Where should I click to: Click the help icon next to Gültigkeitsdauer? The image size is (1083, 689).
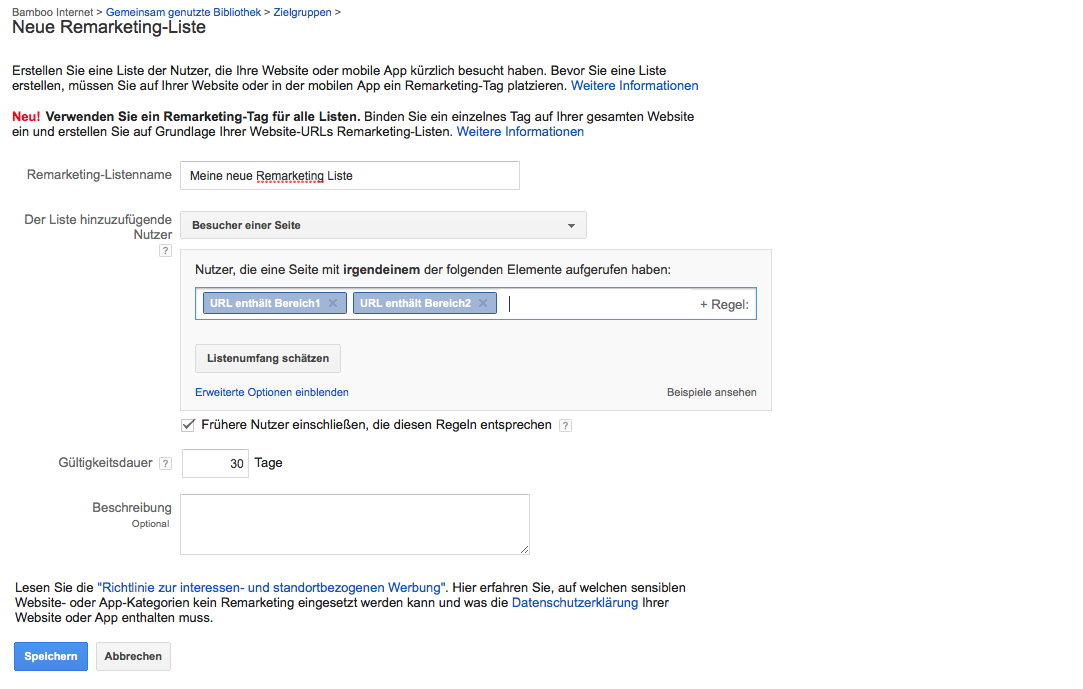tap(164, 462)
